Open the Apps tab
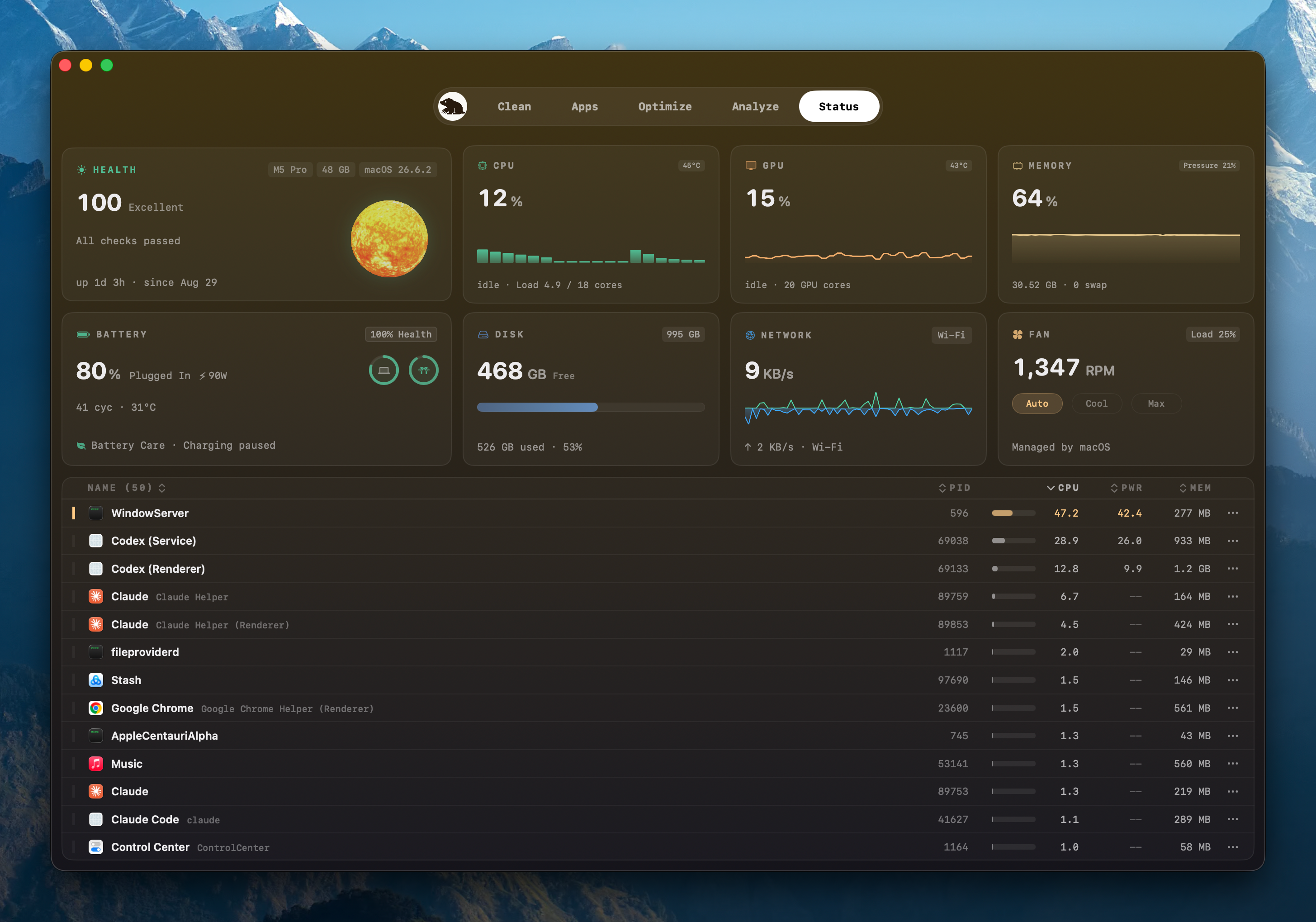The width and height of the screenshot is (1316, 922). (x=585, y=107)
